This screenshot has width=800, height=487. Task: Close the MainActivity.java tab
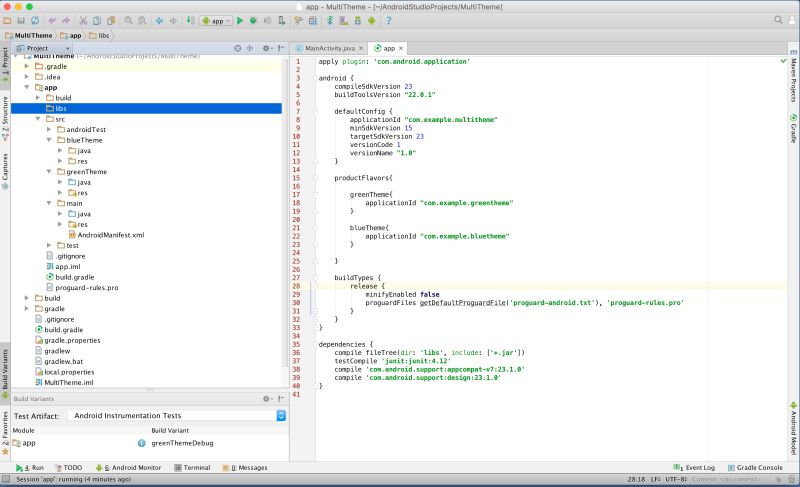(361, 48)
